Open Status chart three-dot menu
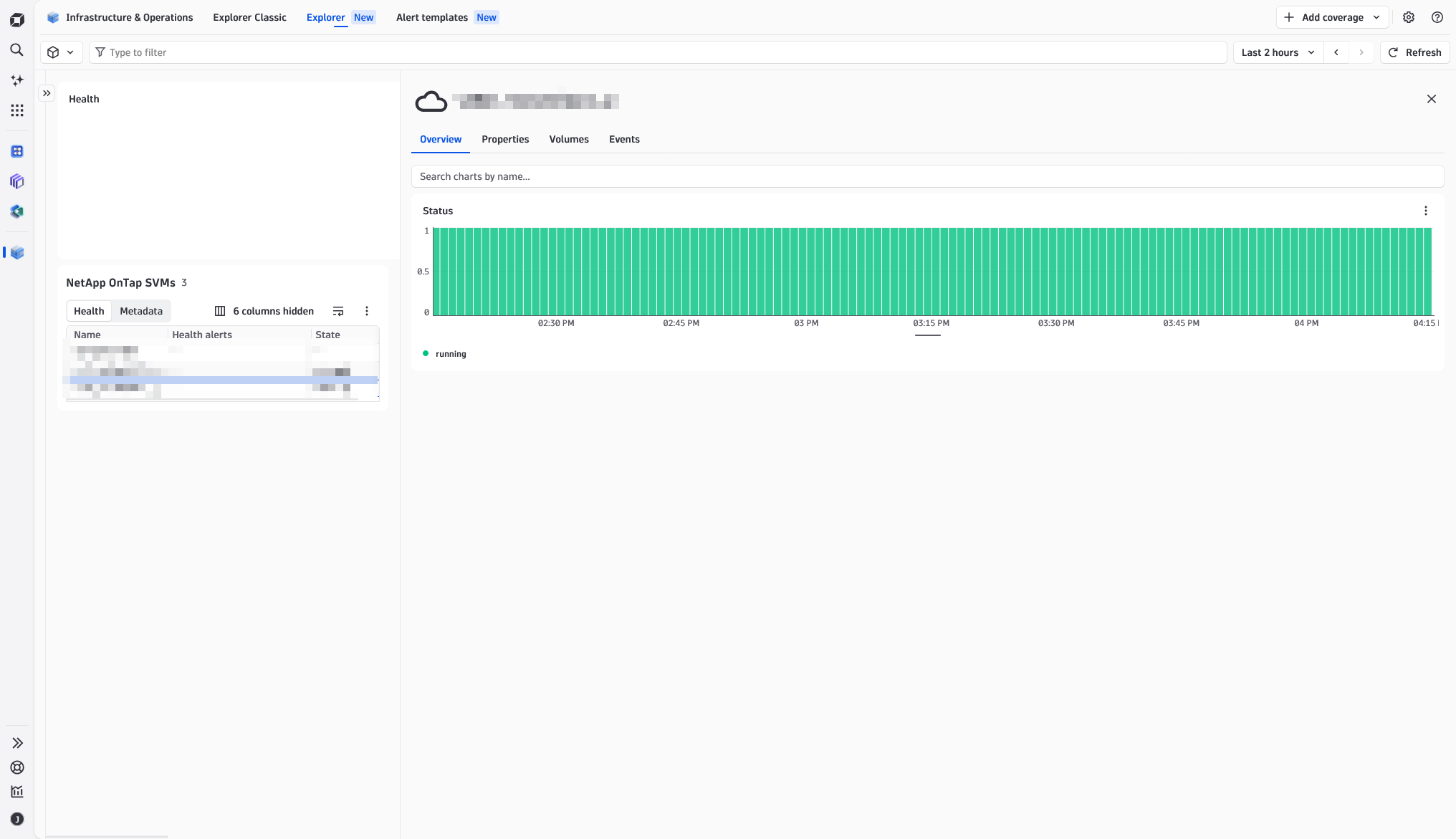The image size is (1456, 839). [1426, 211]
